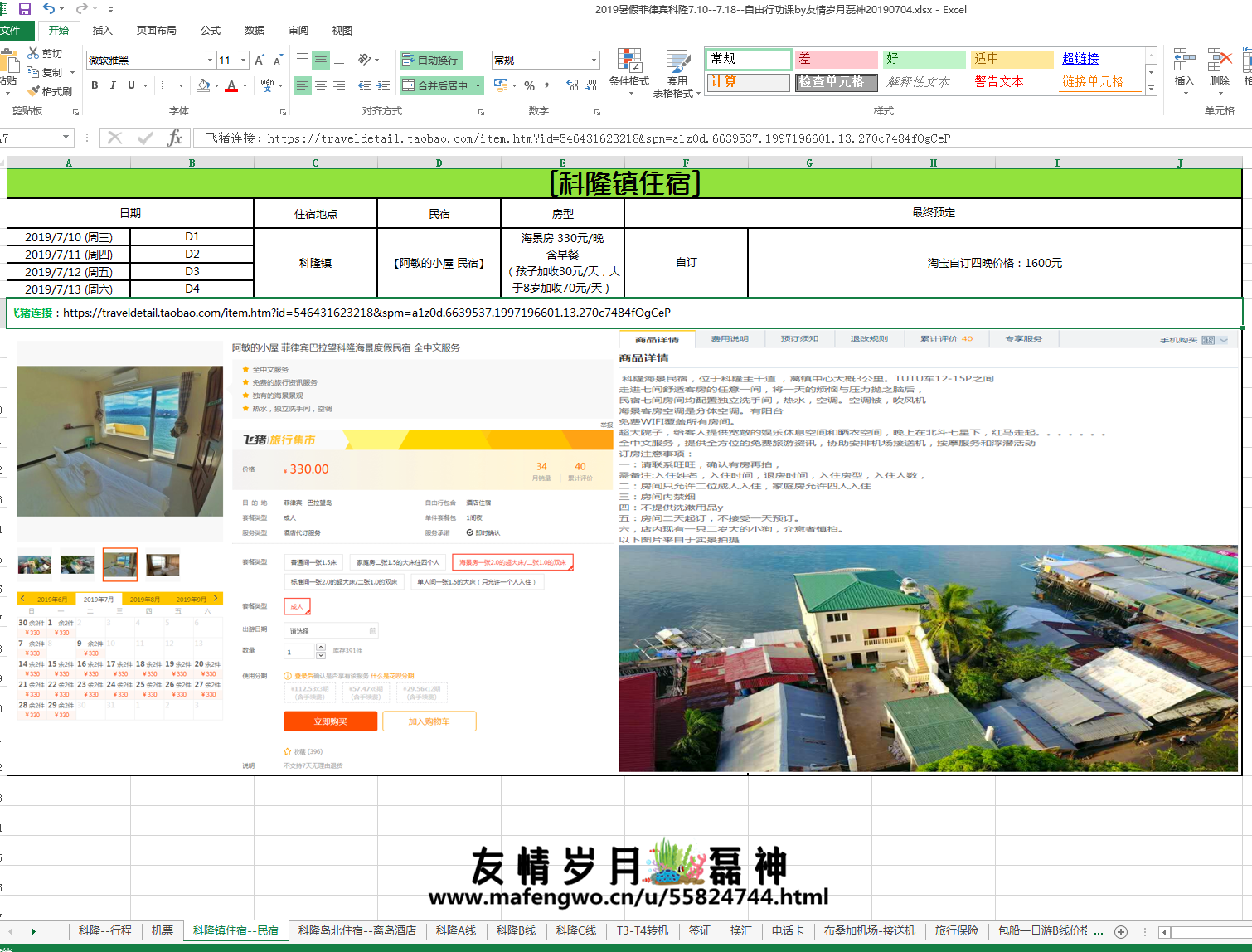Decrease indent in alignment group
Screen dimensions: 1252x952
(365, 85)
